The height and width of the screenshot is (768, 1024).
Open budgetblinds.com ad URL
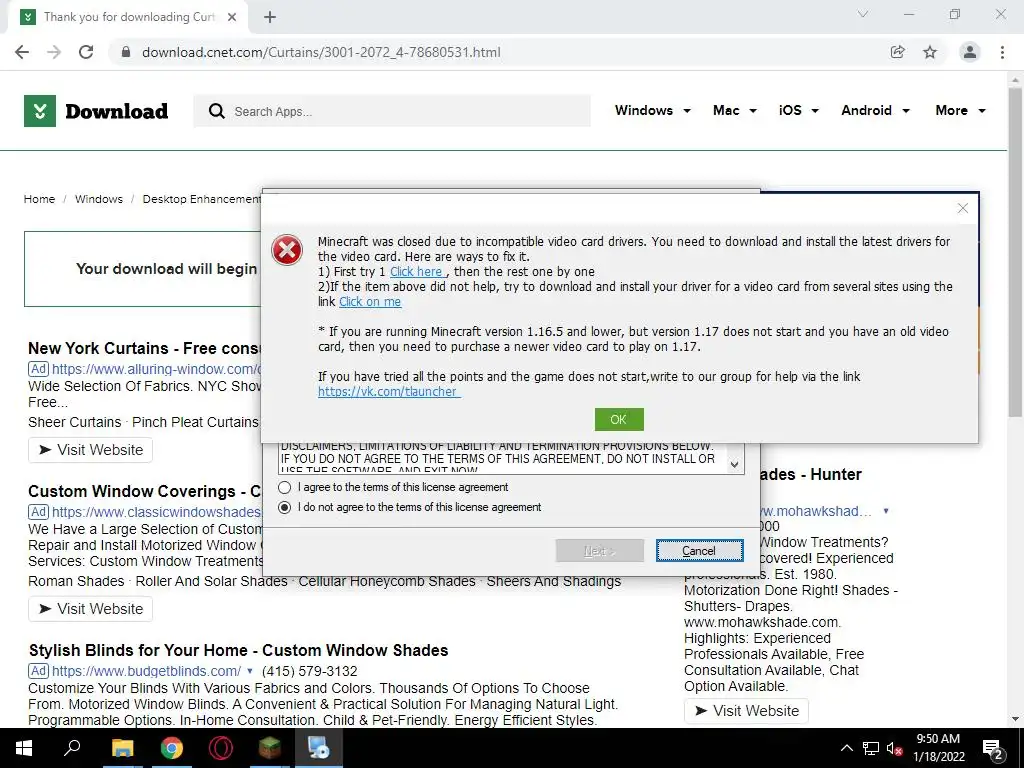[x=146, y=671]
